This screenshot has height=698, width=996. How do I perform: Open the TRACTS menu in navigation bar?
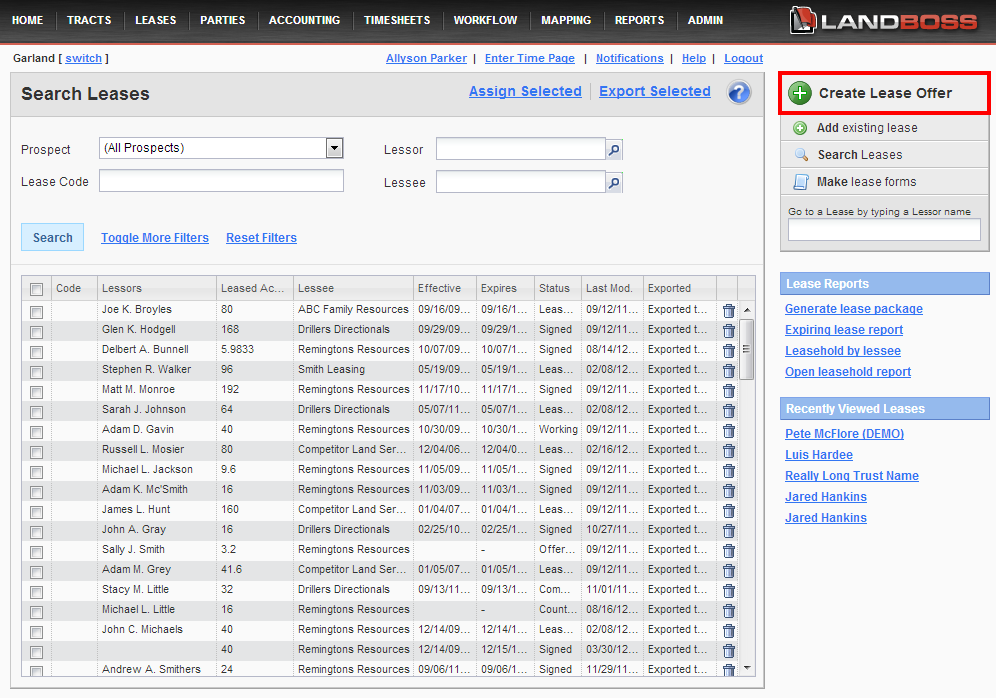pyautogui.click(x=89, y=20)
